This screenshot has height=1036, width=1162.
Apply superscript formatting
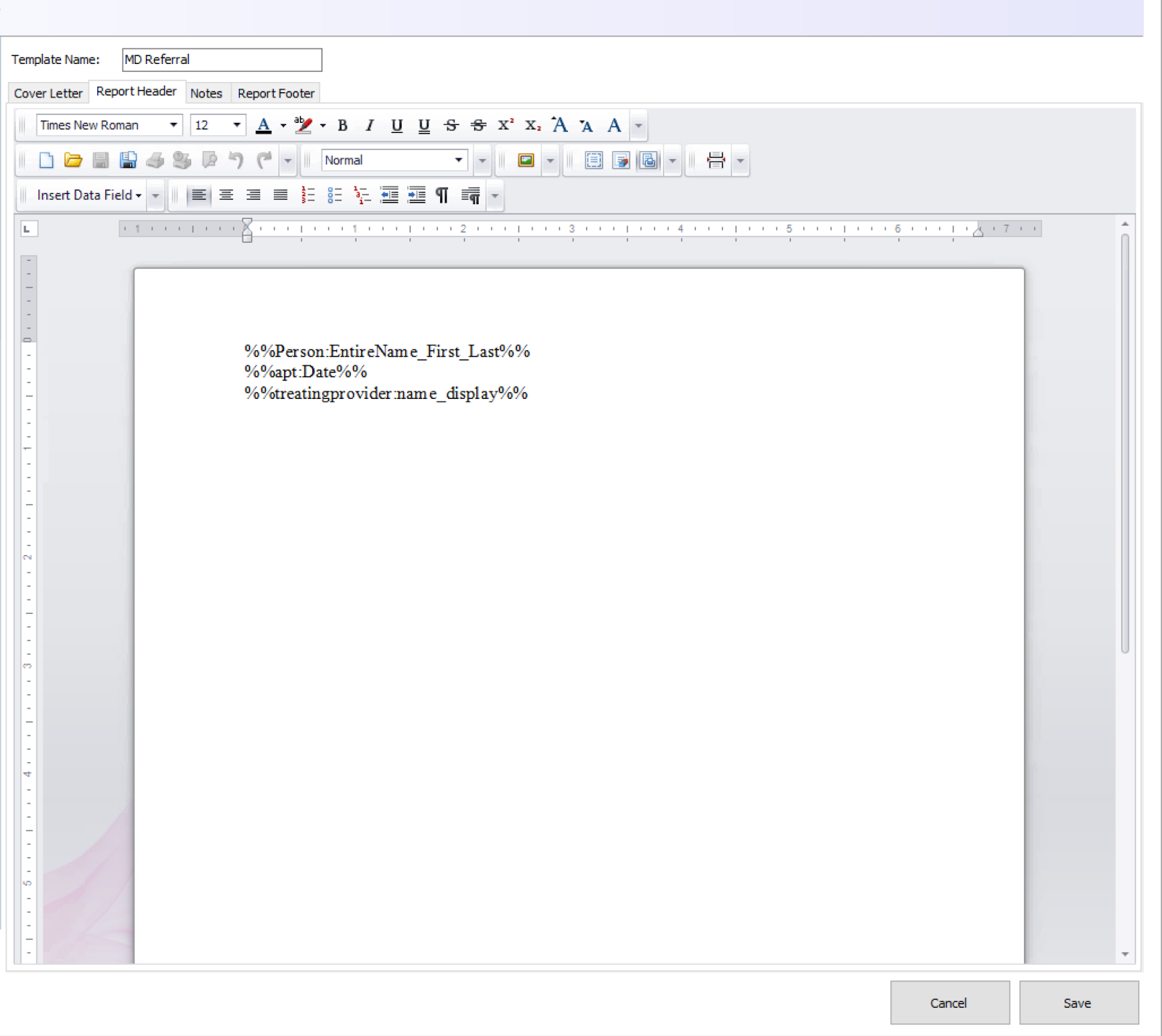pyautogui.click(x=505, y=125)
